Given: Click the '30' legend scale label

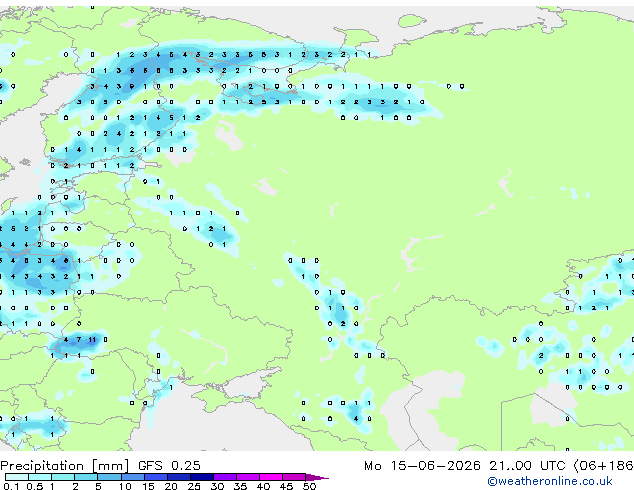Looking at the screenshot, I should 217,486.
